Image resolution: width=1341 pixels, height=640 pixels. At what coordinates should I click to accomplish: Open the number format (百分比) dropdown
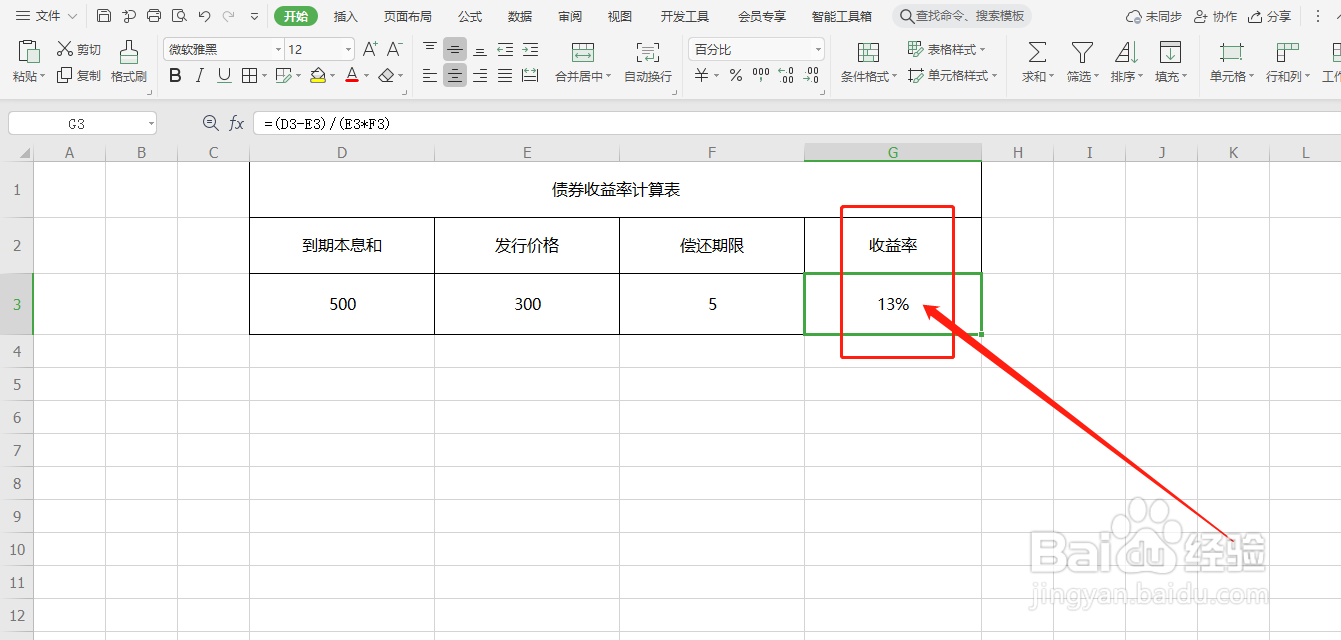pyautogui.click(x=817, y=48)
